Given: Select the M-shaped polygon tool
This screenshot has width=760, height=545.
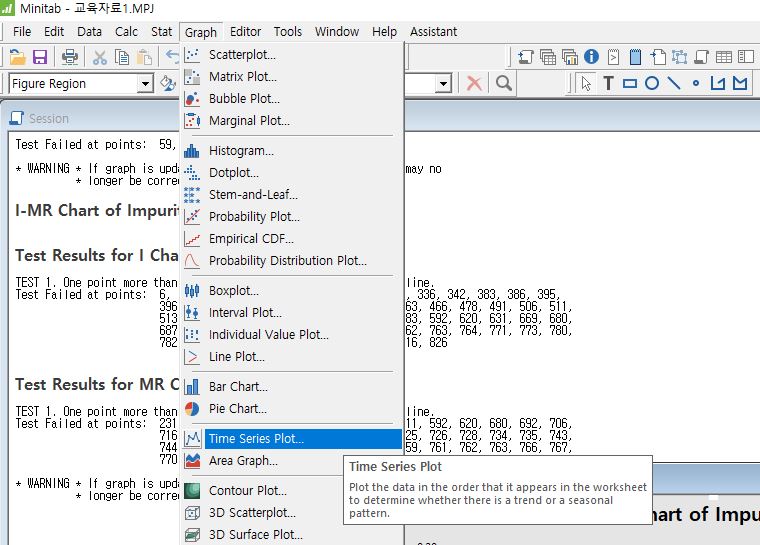Looking at the screenshot, I should 740,83.
